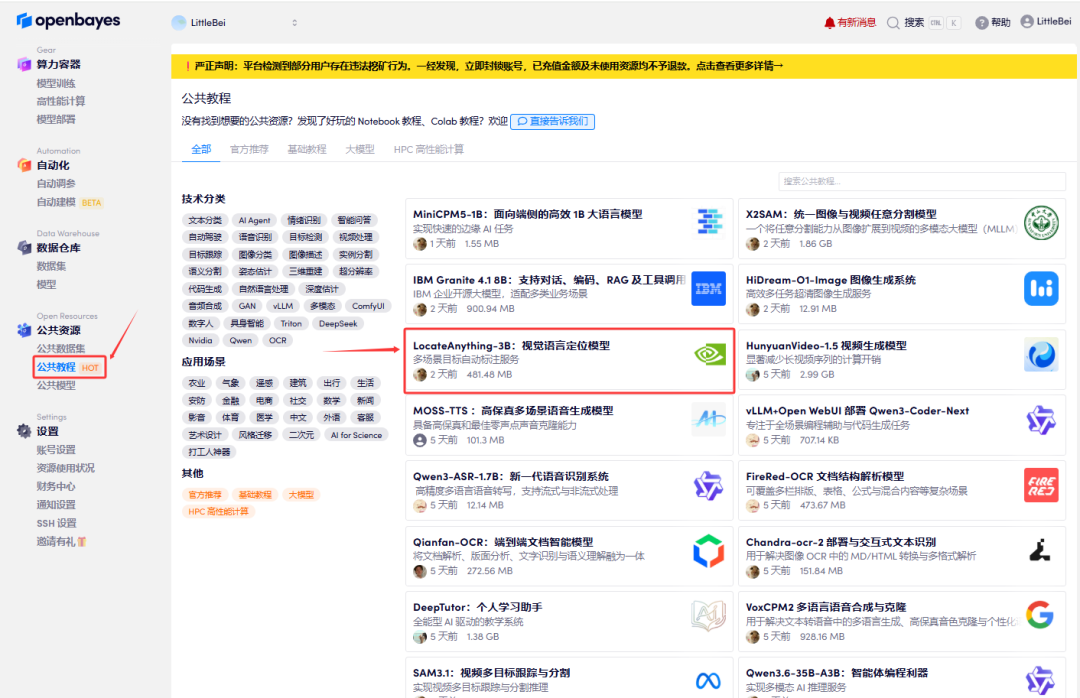Open LocateAnything-3B tutorial title

pos(511,345)
